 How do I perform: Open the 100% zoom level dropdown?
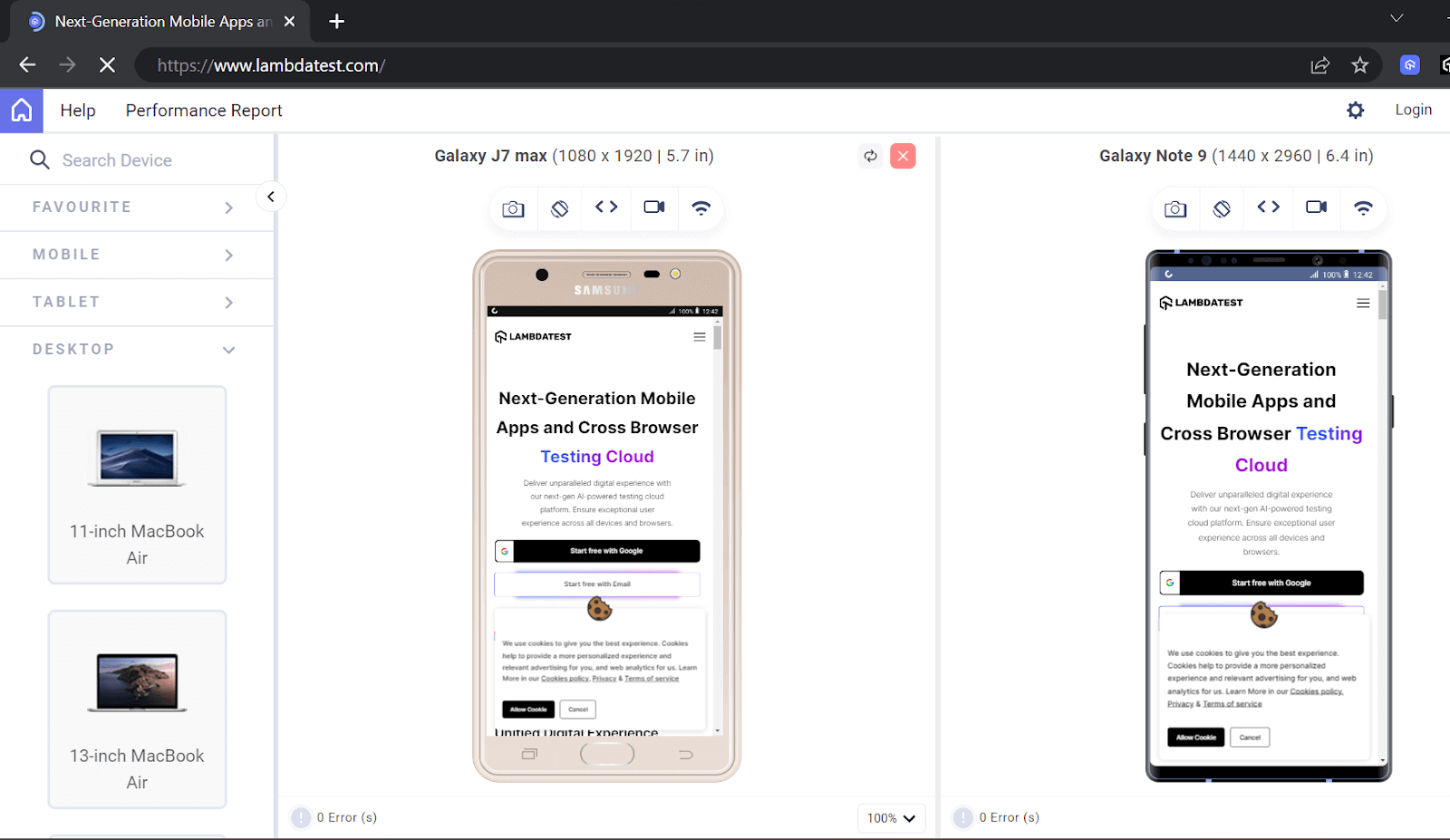pos(891,817)
